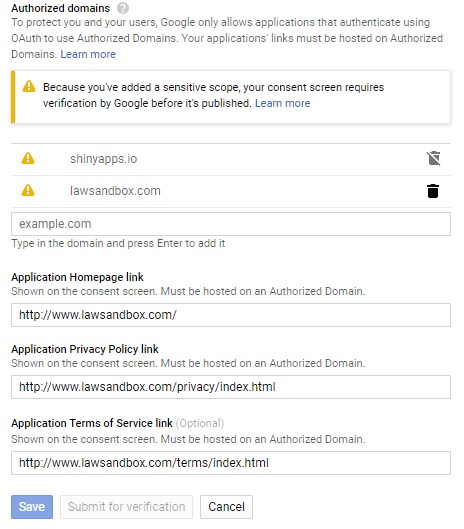This screenshot has width=464, height=529.
Task: Click the warning triangle in sensitive scope banner
Action: pos(29,86)
